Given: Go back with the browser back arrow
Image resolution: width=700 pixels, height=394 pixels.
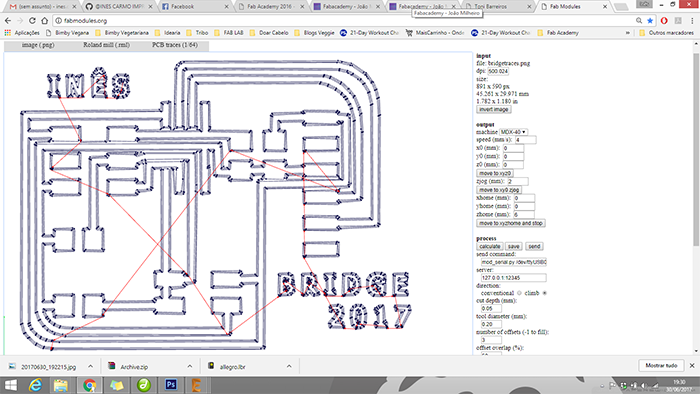Looking at the screenshot, I should point(8,21).
